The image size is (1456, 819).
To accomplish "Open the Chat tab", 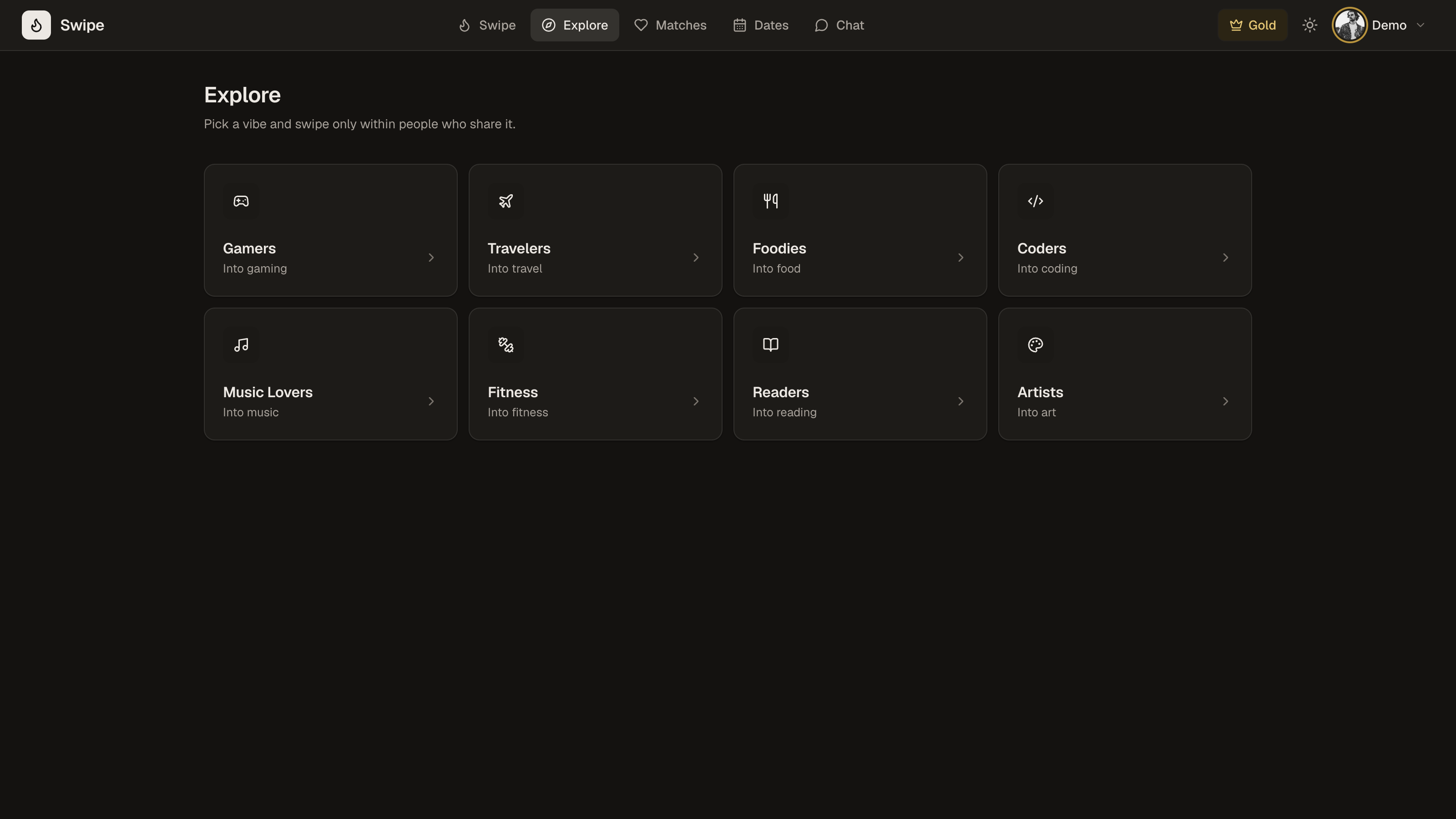I will click(x=839, y=25).
